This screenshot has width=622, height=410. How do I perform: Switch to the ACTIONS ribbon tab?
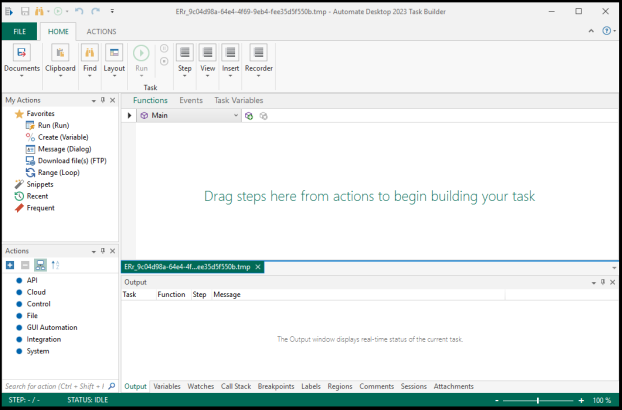point(101,31)
